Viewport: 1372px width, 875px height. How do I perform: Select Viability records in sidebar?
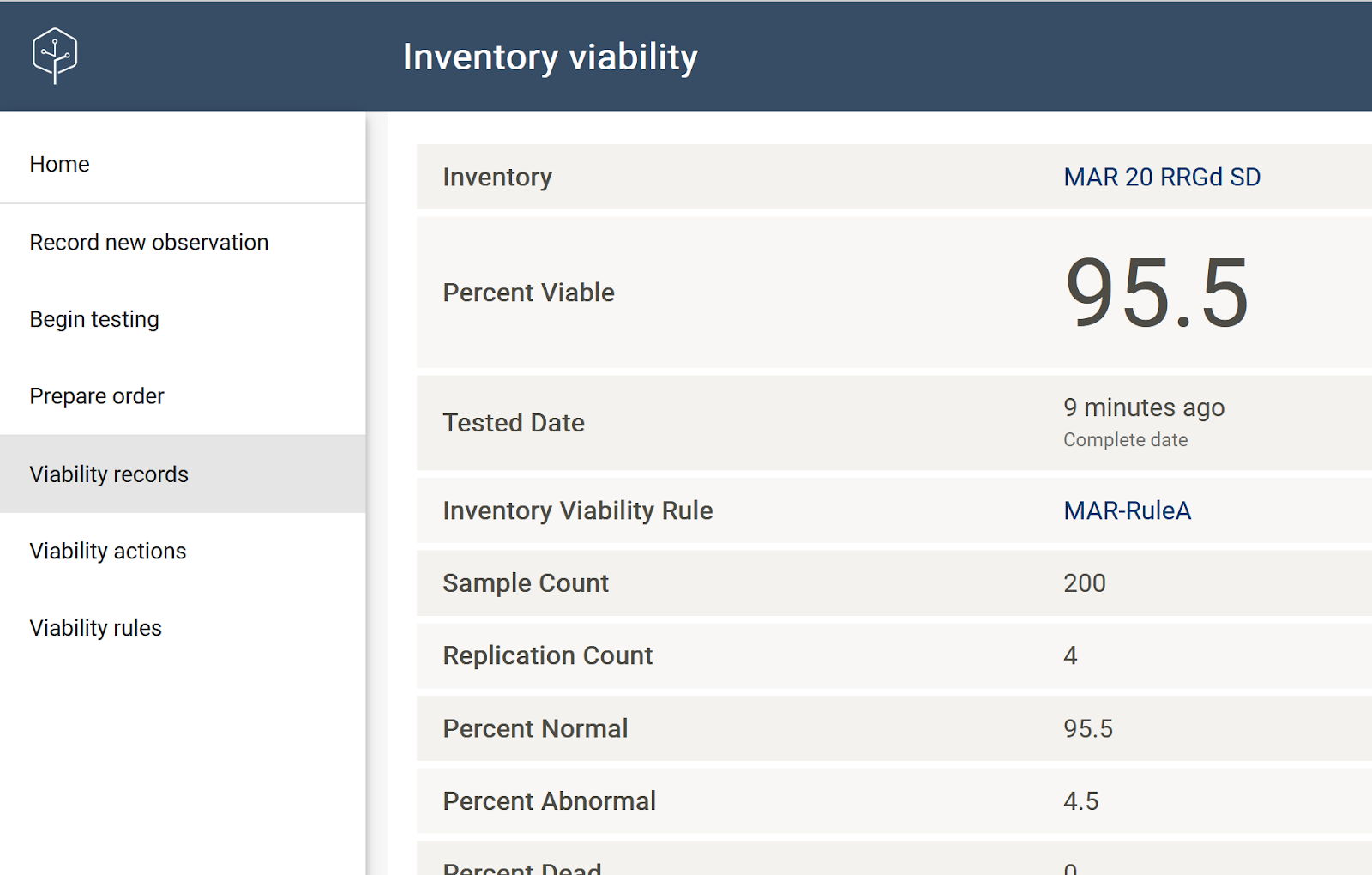183,474
